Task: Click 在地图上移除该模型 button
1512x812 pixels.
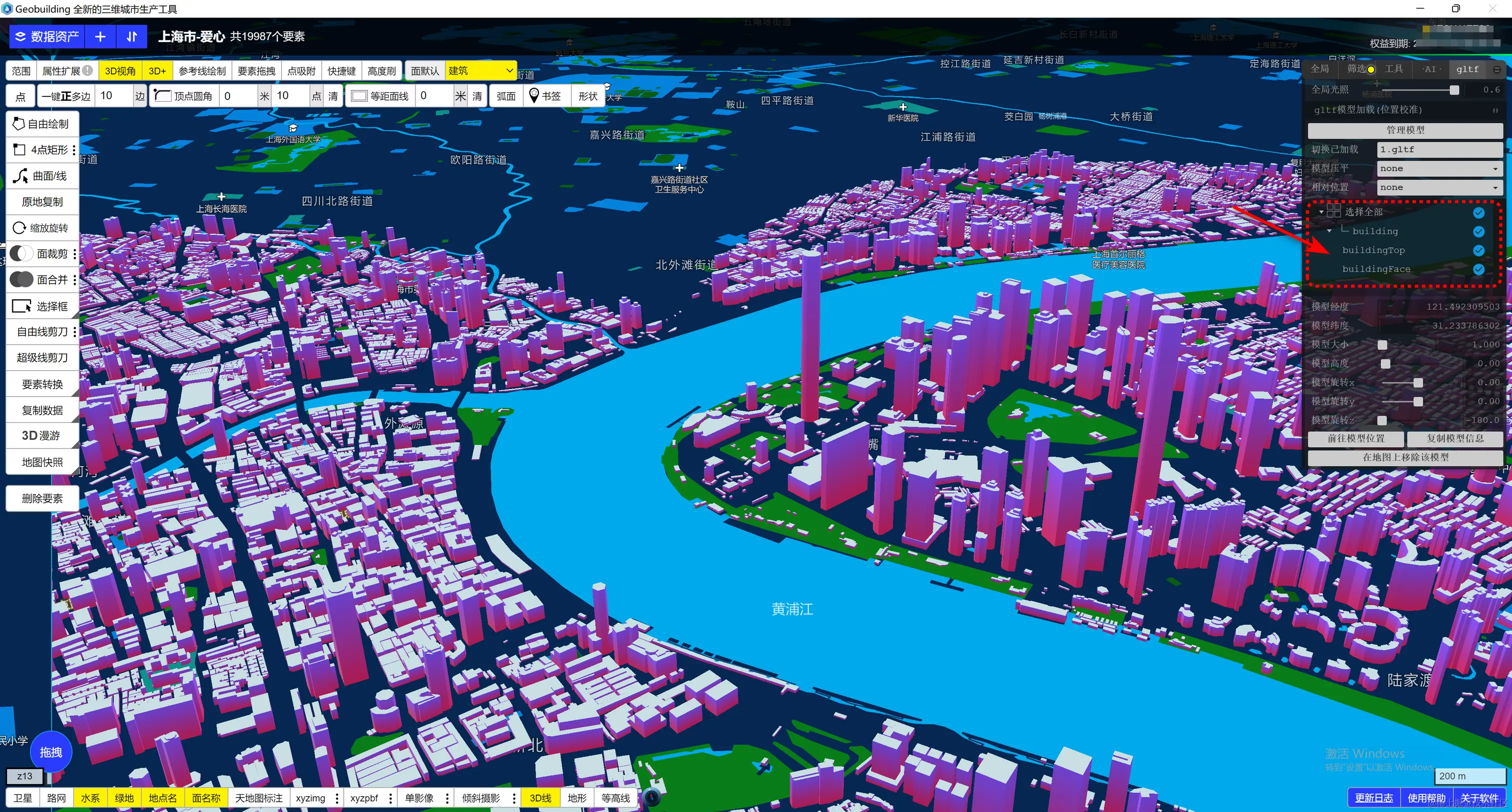Action: [x=1405, y=457]
